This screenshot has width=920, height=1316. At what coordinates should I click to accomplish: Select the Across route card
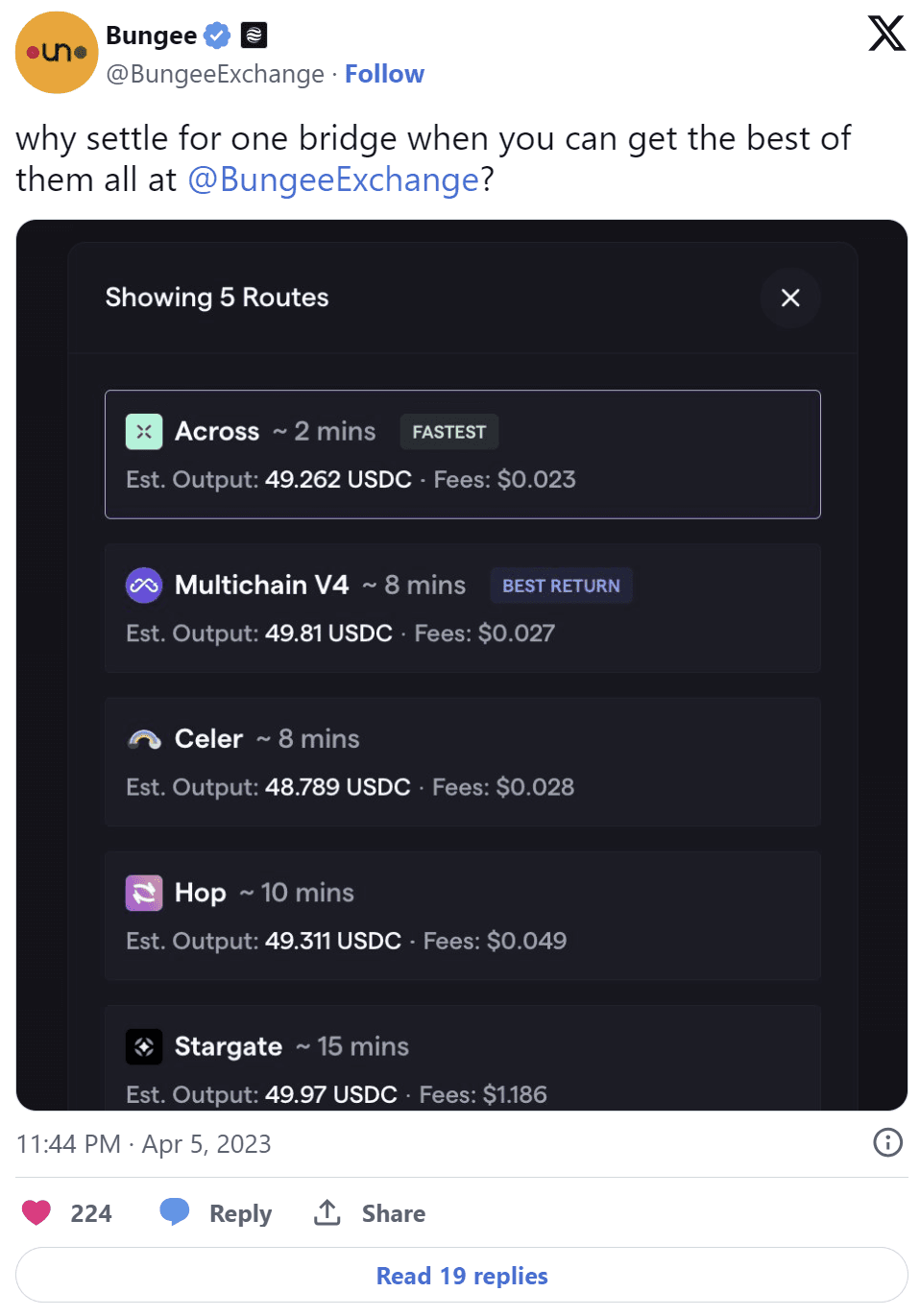462,454
